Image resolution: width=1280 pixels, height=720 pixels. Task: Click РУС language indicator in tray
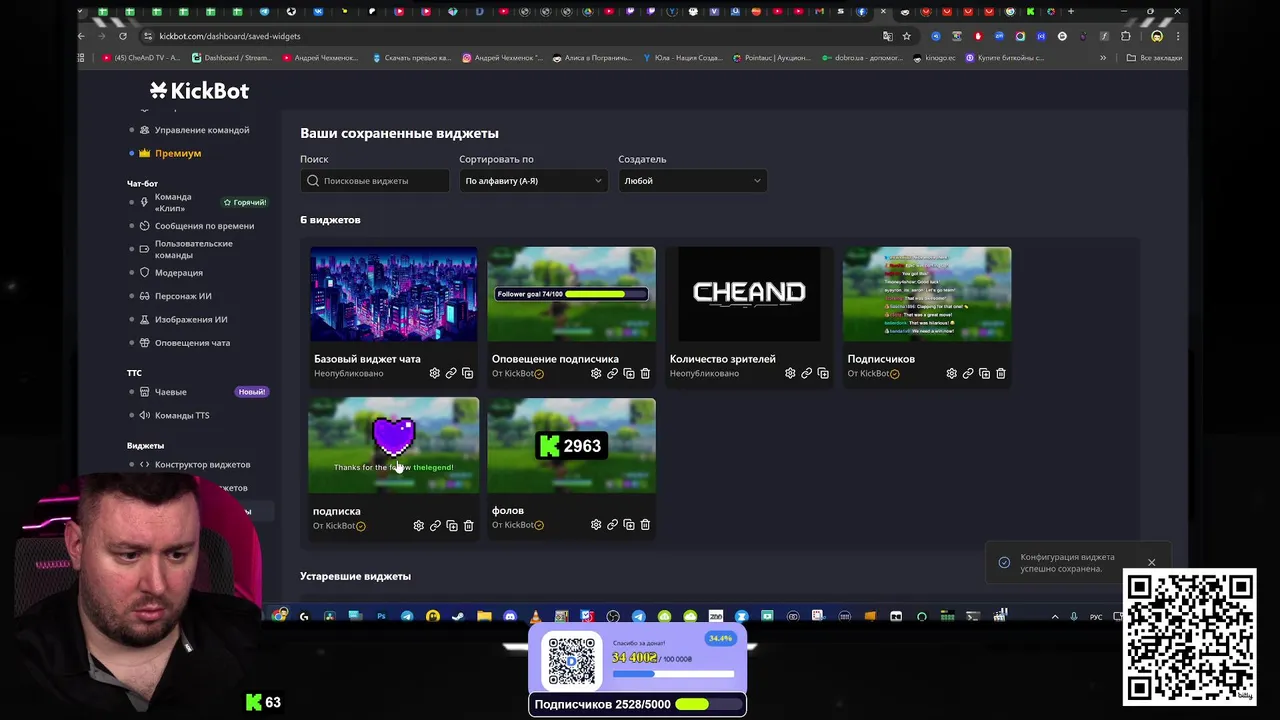pos(1096,617)
